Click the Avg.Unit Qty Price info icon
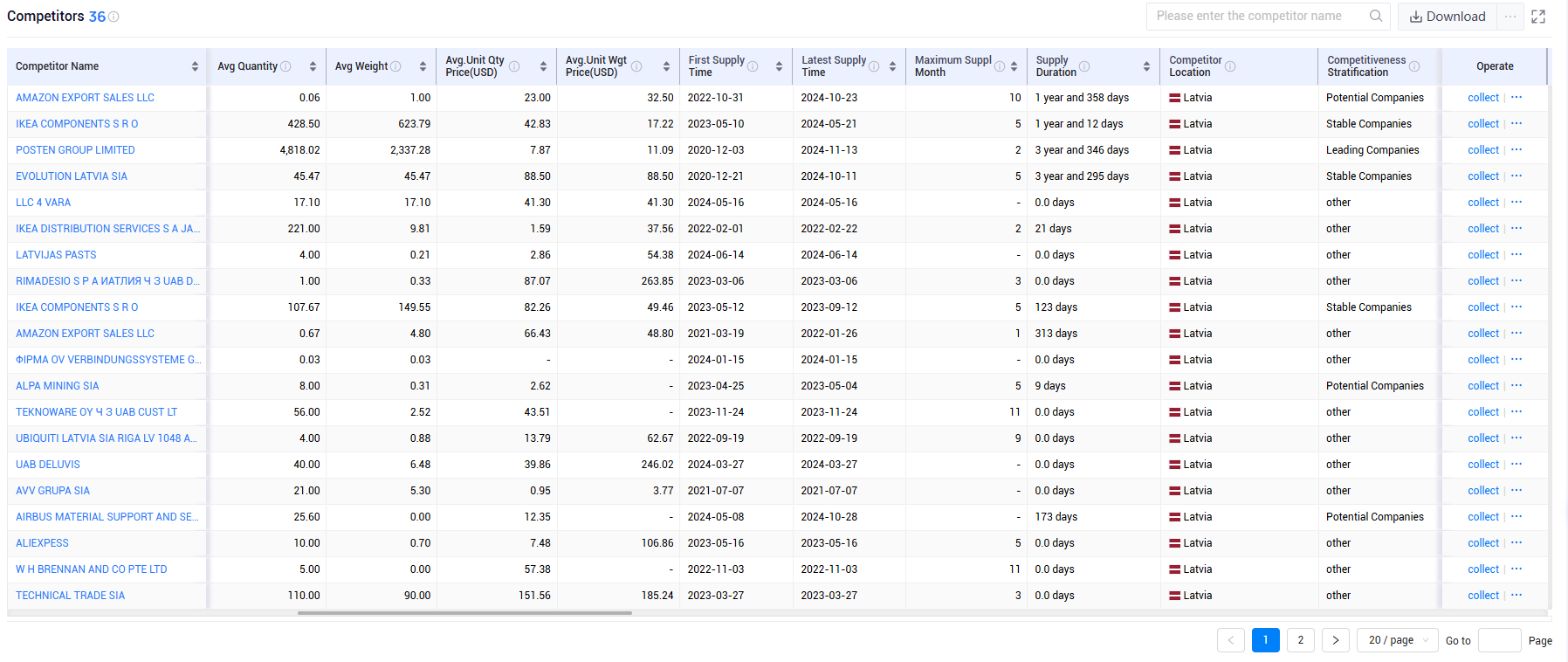Image resolution: width=1568 pixels, height=662 pixels. click(x=514, y=66)
